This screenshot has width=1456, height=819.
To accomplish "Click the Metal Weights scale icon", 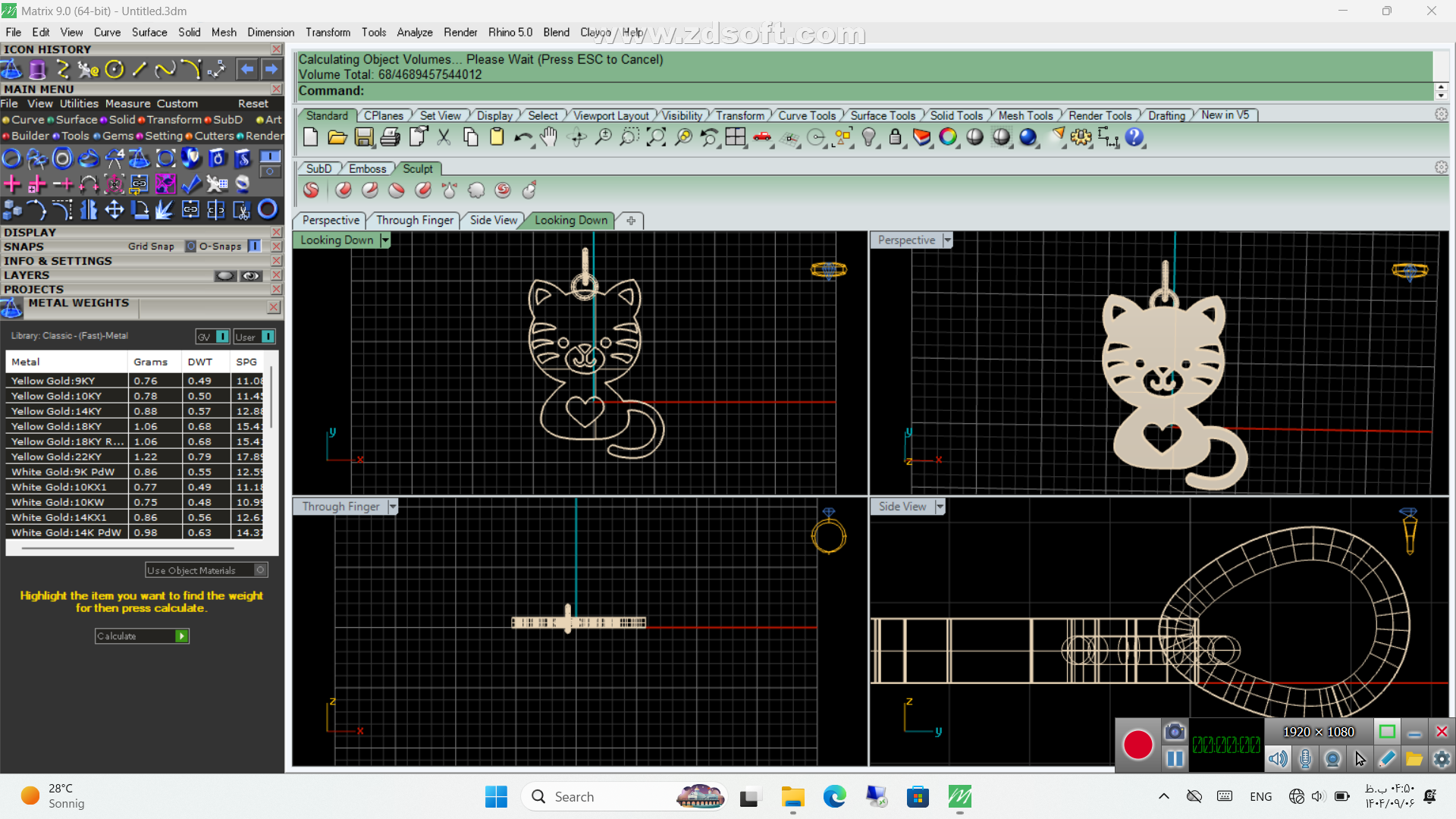I will pyautogui.click(x=11, y=308).
